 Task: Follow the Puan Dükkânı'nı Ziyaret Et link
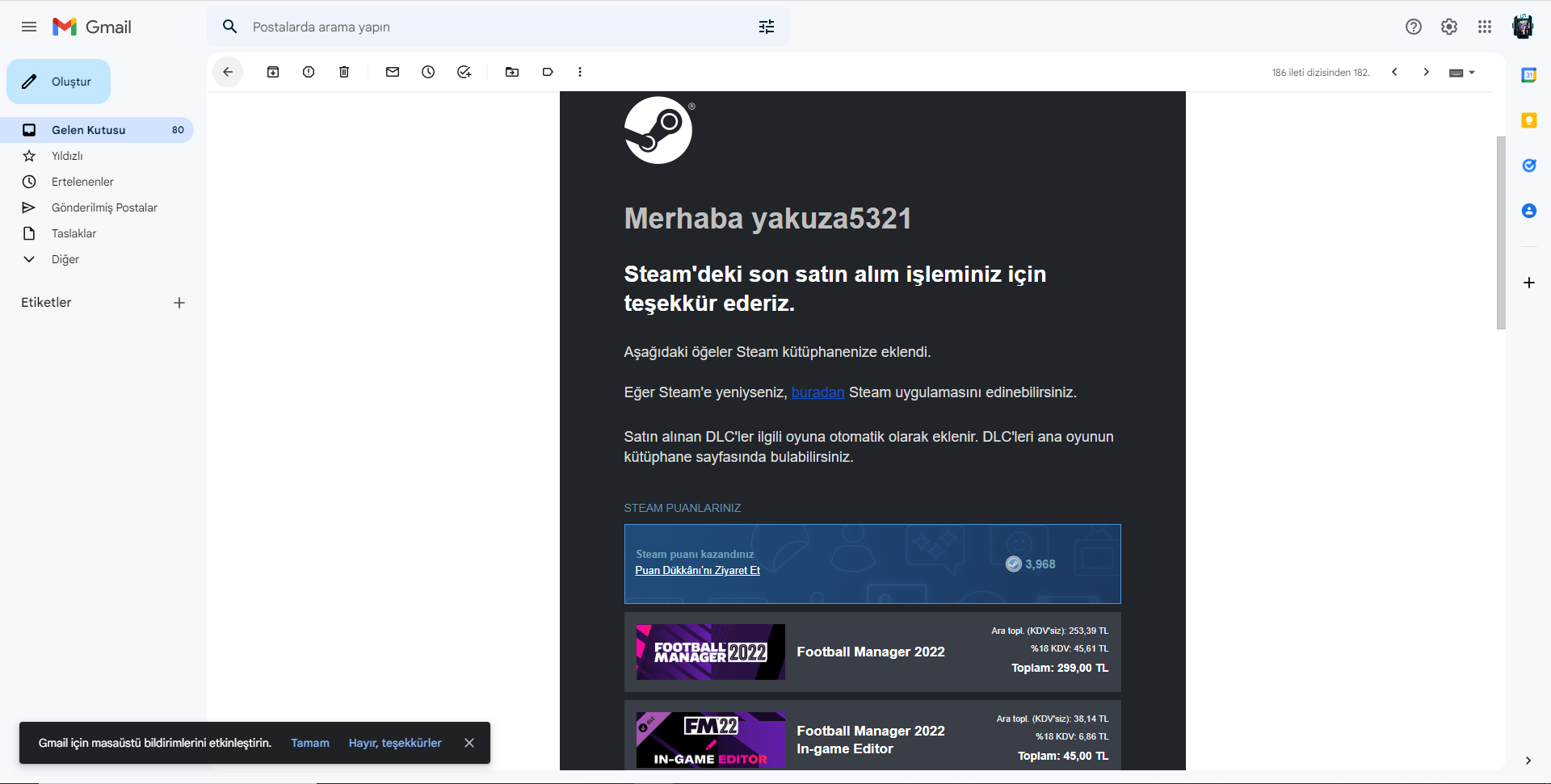pos(697,570)
